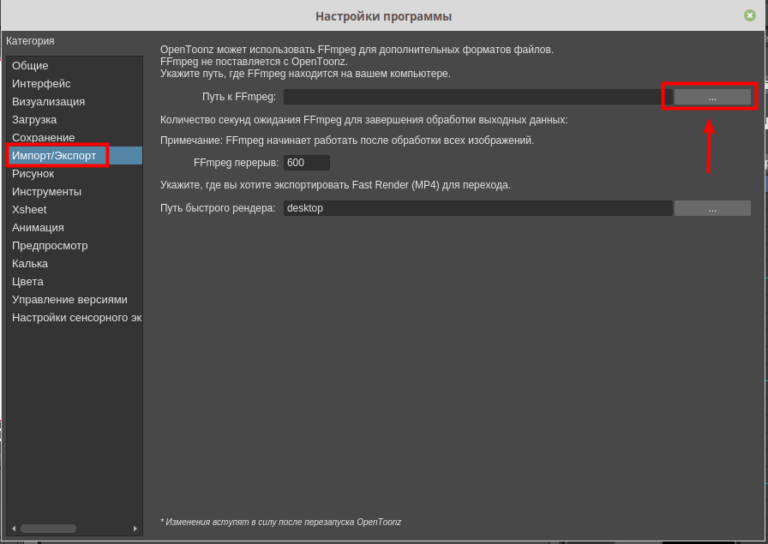Open the Интерфейс category
768x544 pixels.
click(x=74, y=84)
